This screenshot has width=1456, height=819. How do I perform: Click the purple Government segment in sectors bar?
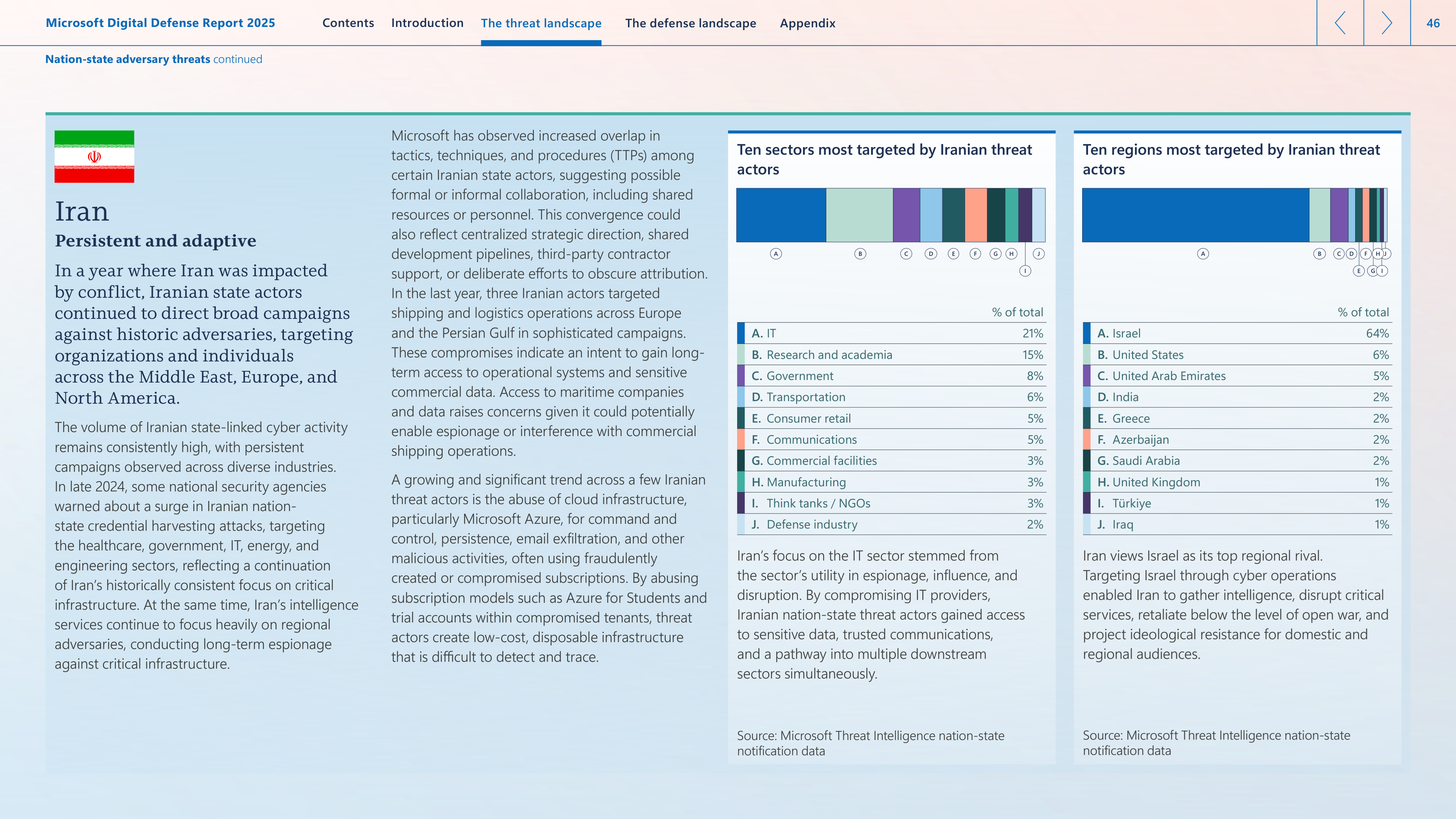point(907,215)
